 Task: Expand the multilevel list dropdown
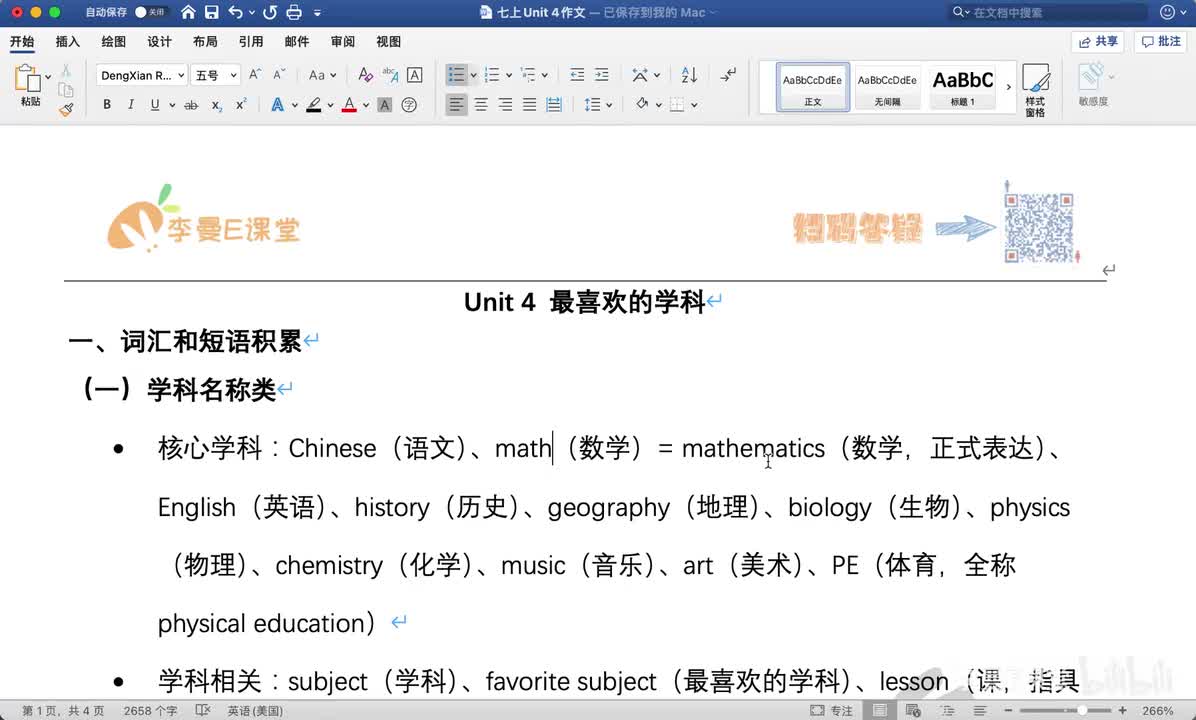tap(545, 75)
